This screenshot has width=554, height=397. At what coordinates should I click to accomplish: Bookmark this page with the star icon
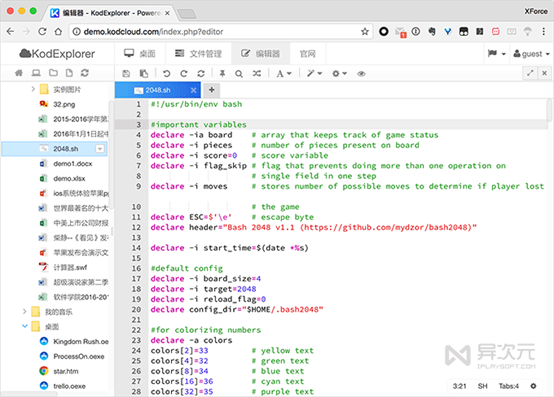365,32
